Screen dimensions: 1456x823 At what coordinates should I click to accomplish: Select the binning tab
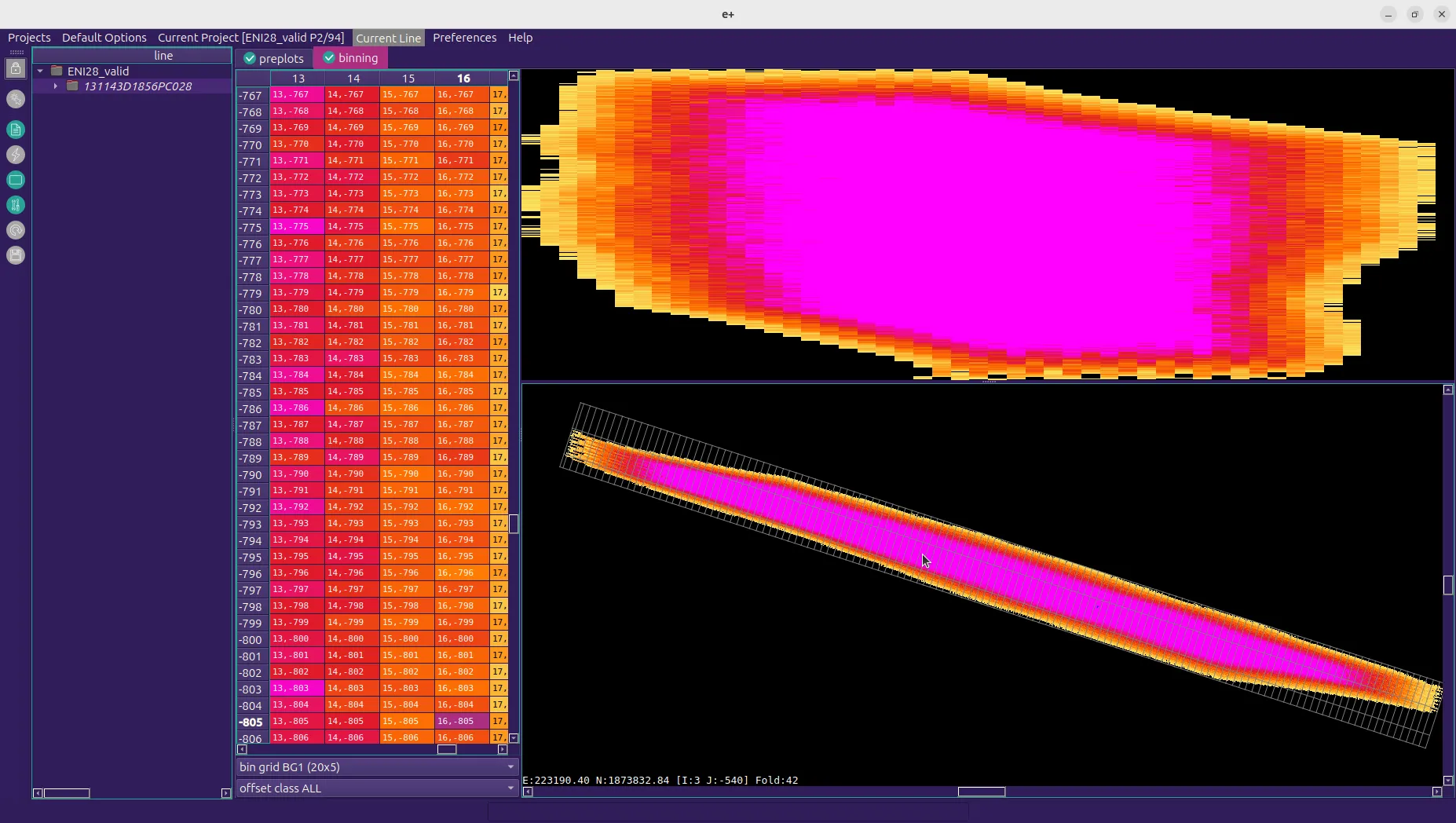pyautogui.click(x=350, y=58)
